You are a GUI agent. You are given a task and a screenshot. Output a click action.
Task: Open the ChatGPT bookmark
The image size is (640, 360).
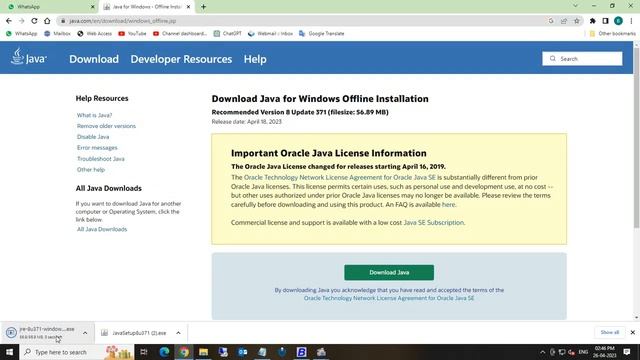point(228,33)
